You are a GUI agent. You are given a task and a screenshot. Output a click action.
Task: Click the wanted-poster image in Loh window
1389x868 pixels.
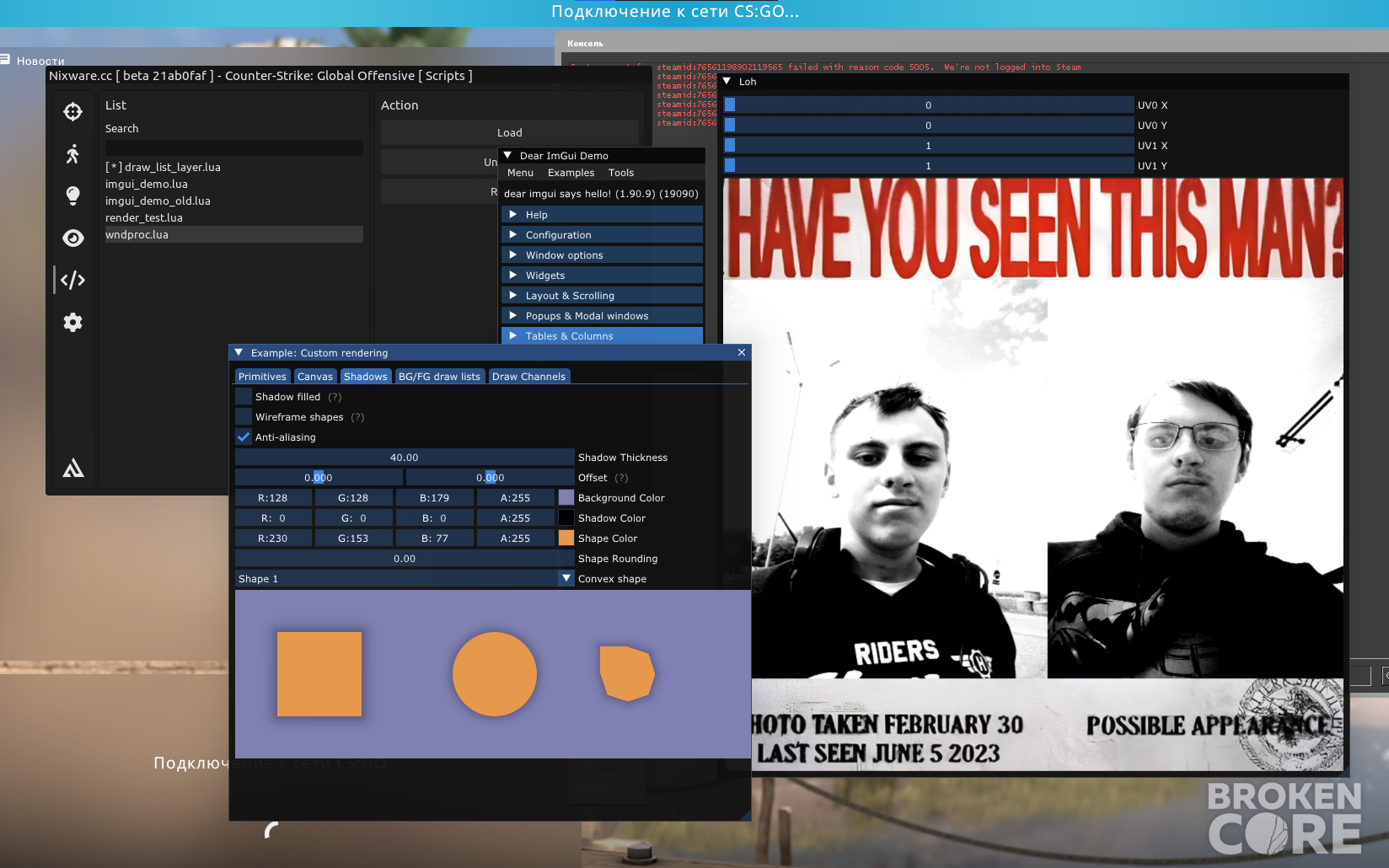[x=1033, y=474]
